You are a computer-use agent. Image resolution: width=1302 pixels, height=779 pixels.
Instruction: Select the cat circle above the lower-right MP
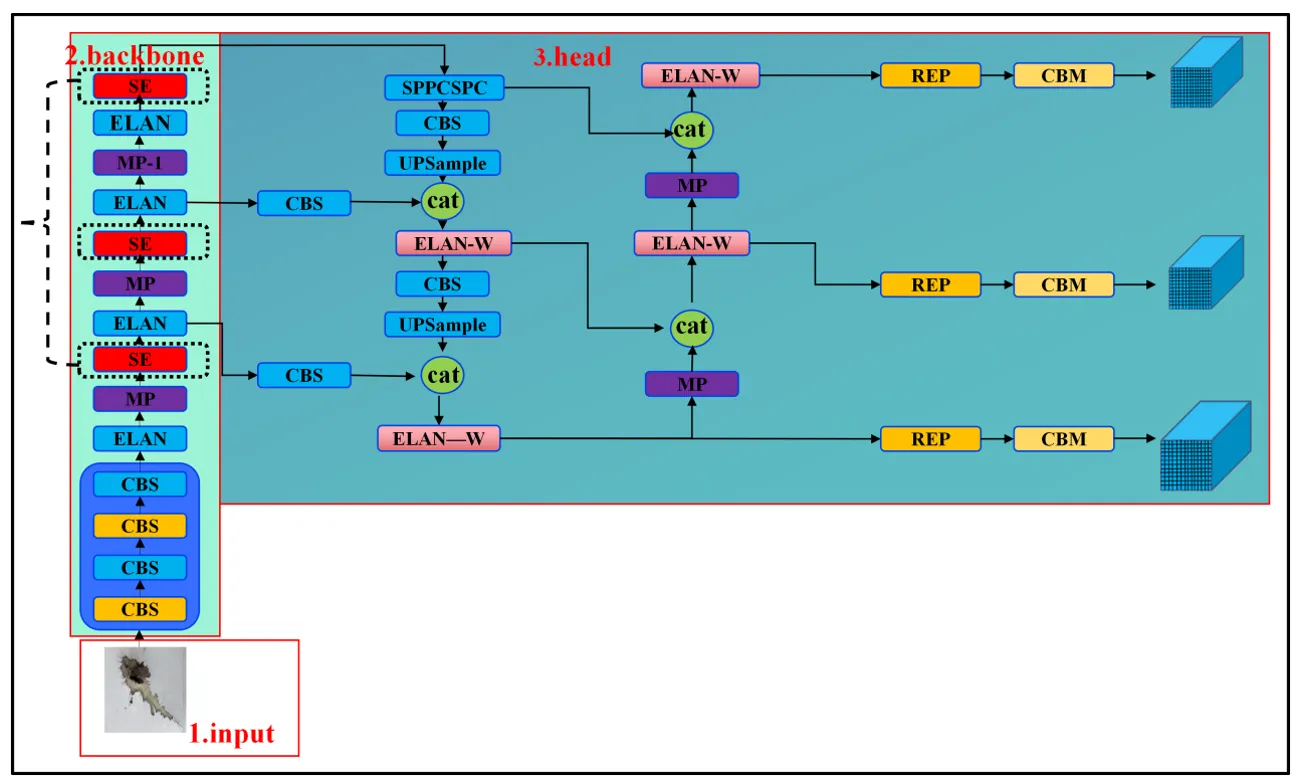(x=691, y=327)
